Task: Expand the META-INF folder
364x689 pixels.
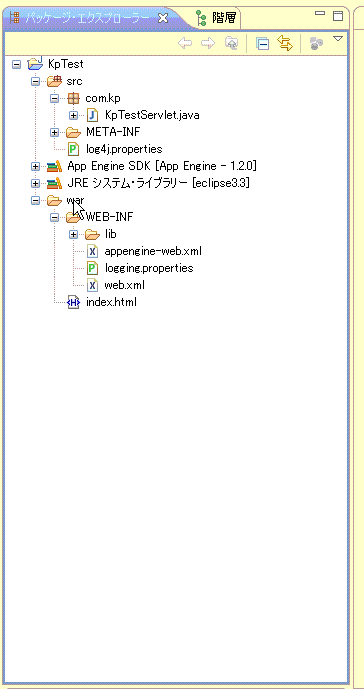Action: [54, 132]
